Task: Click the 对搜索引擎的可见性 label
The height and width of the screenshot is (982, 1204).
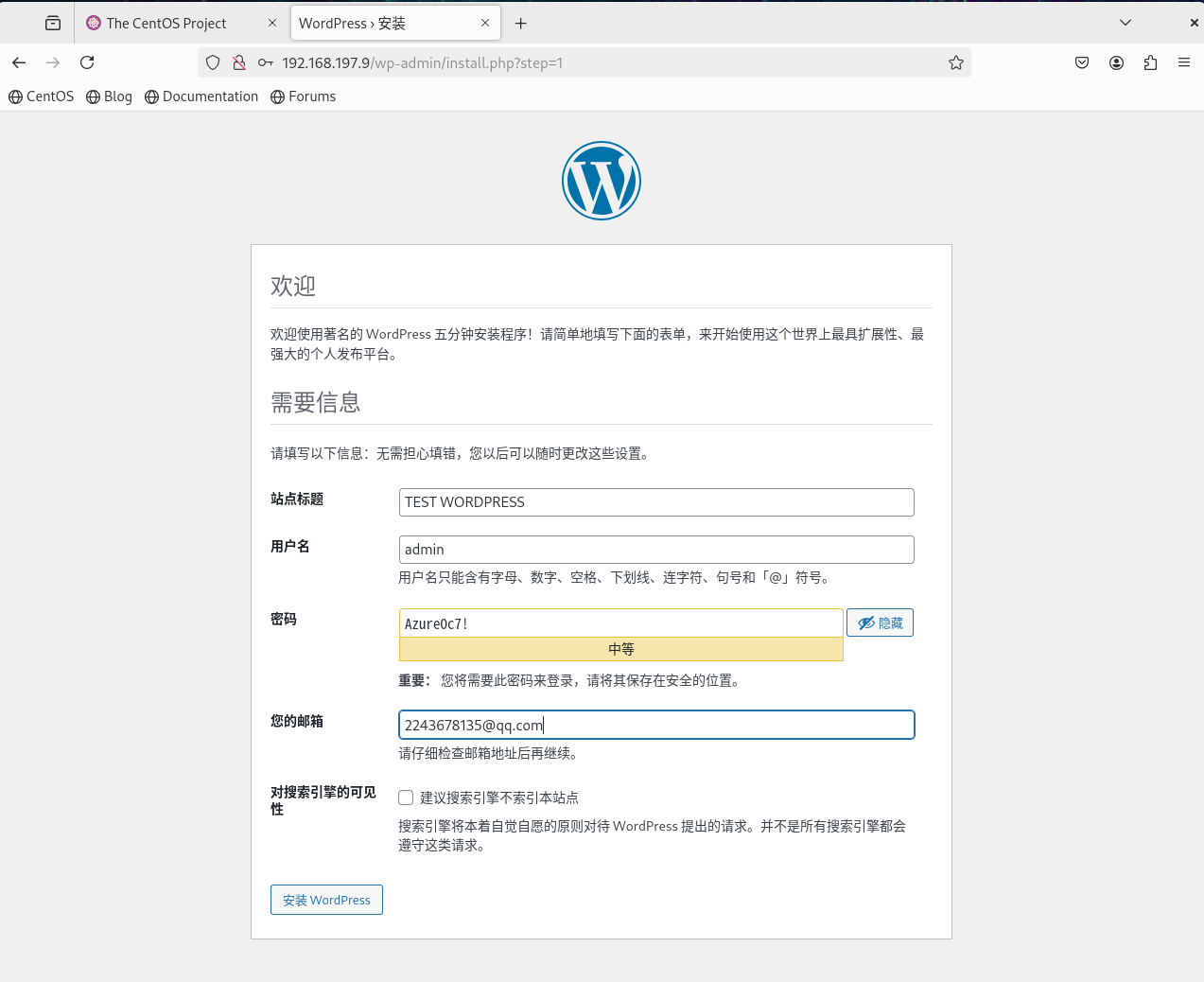Action: 323,800
